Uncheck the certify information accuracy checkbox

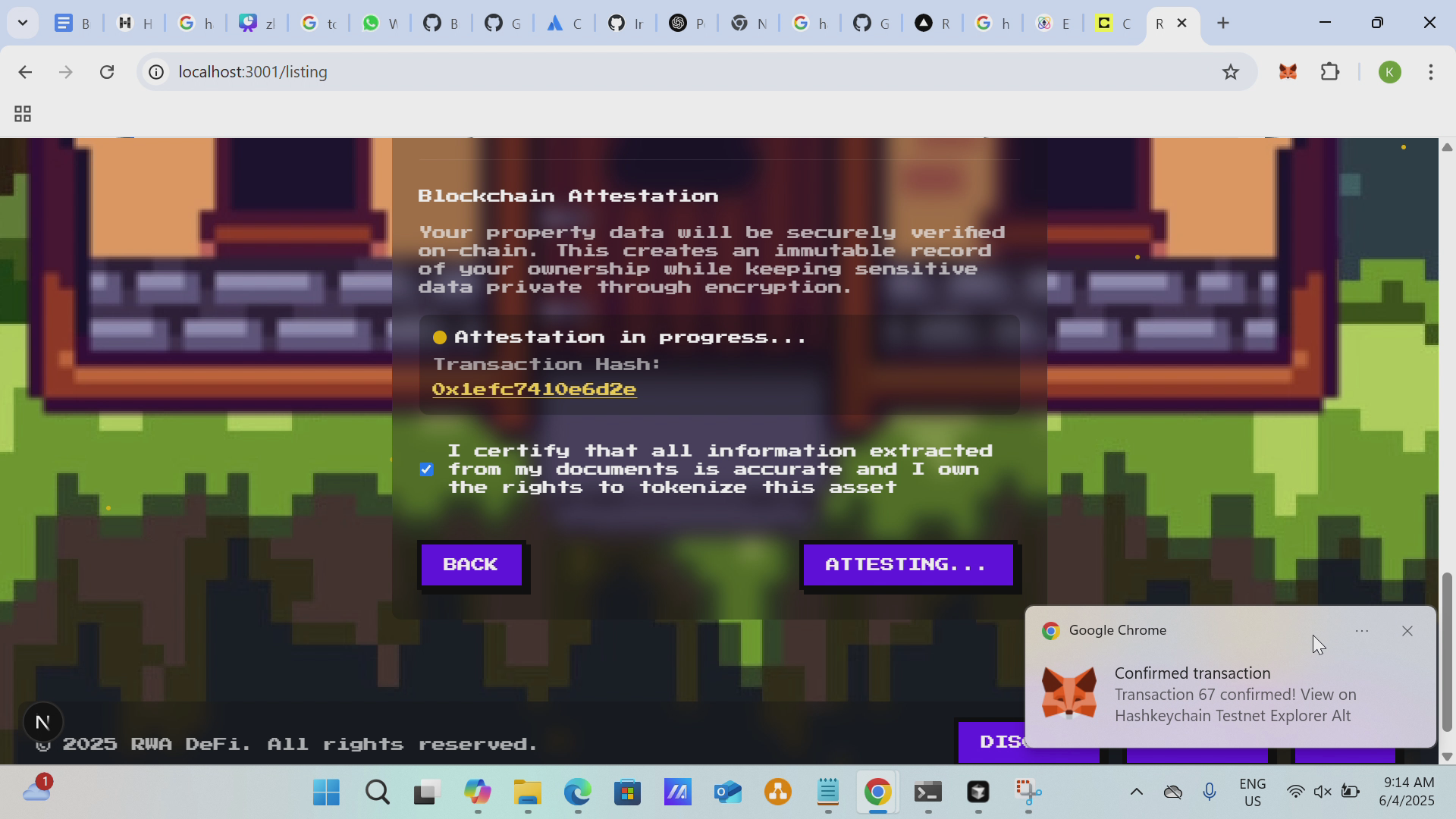(426, 469)
